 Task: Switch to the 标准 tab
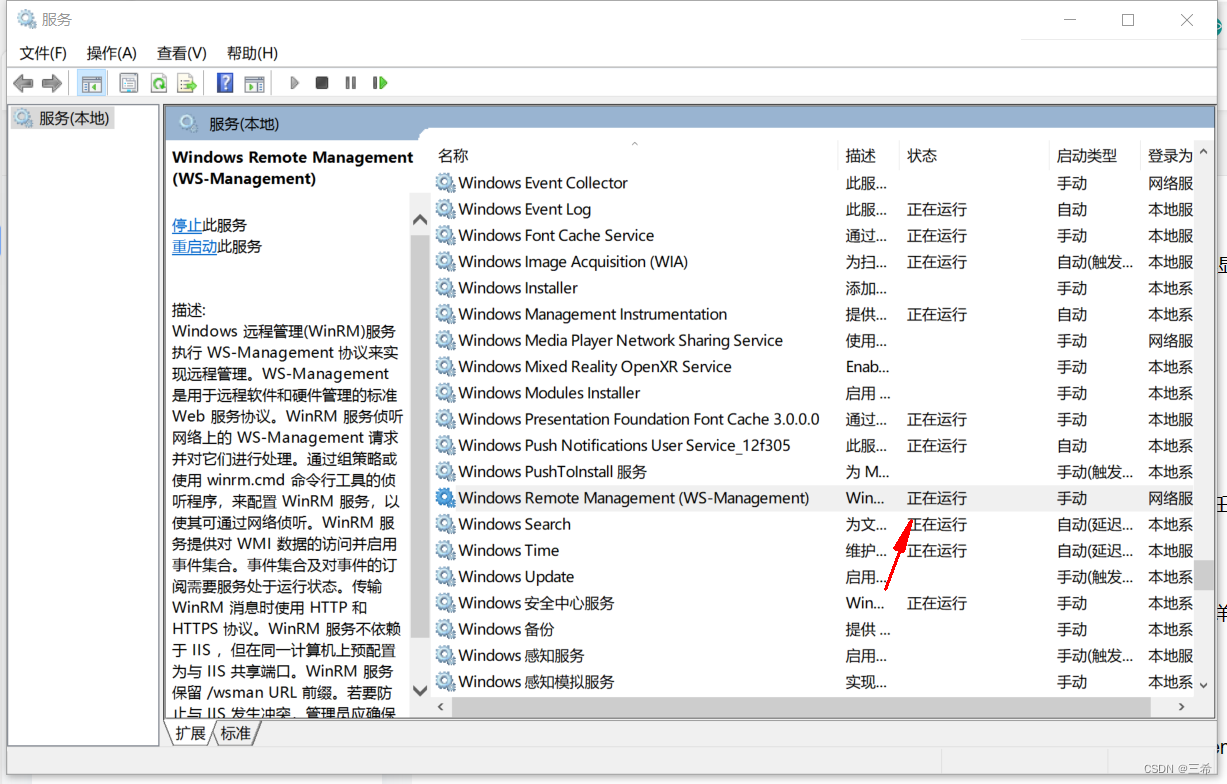click(235, 733)
